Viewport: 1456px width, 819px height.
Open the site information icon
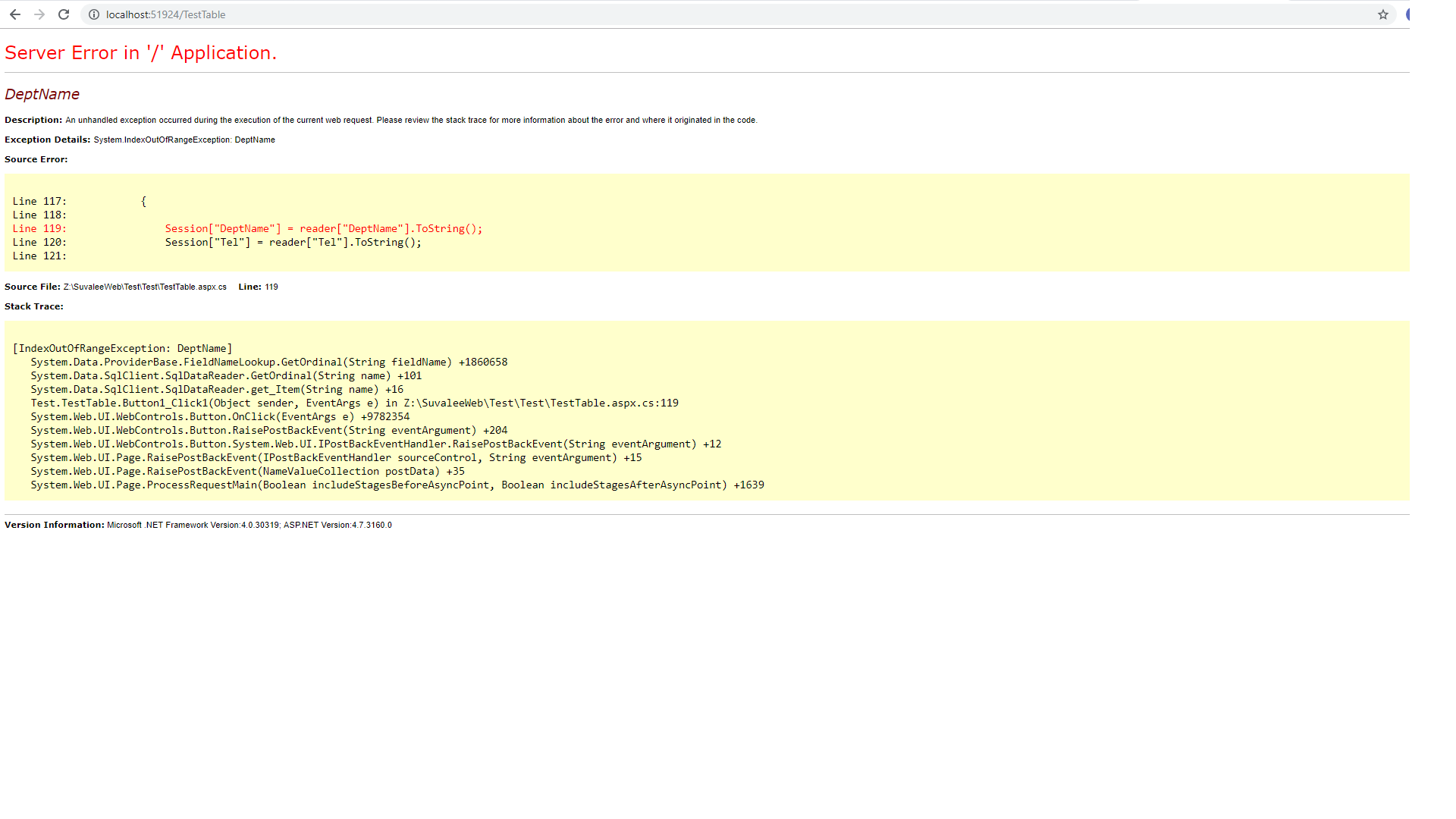(x=94, y=14)
